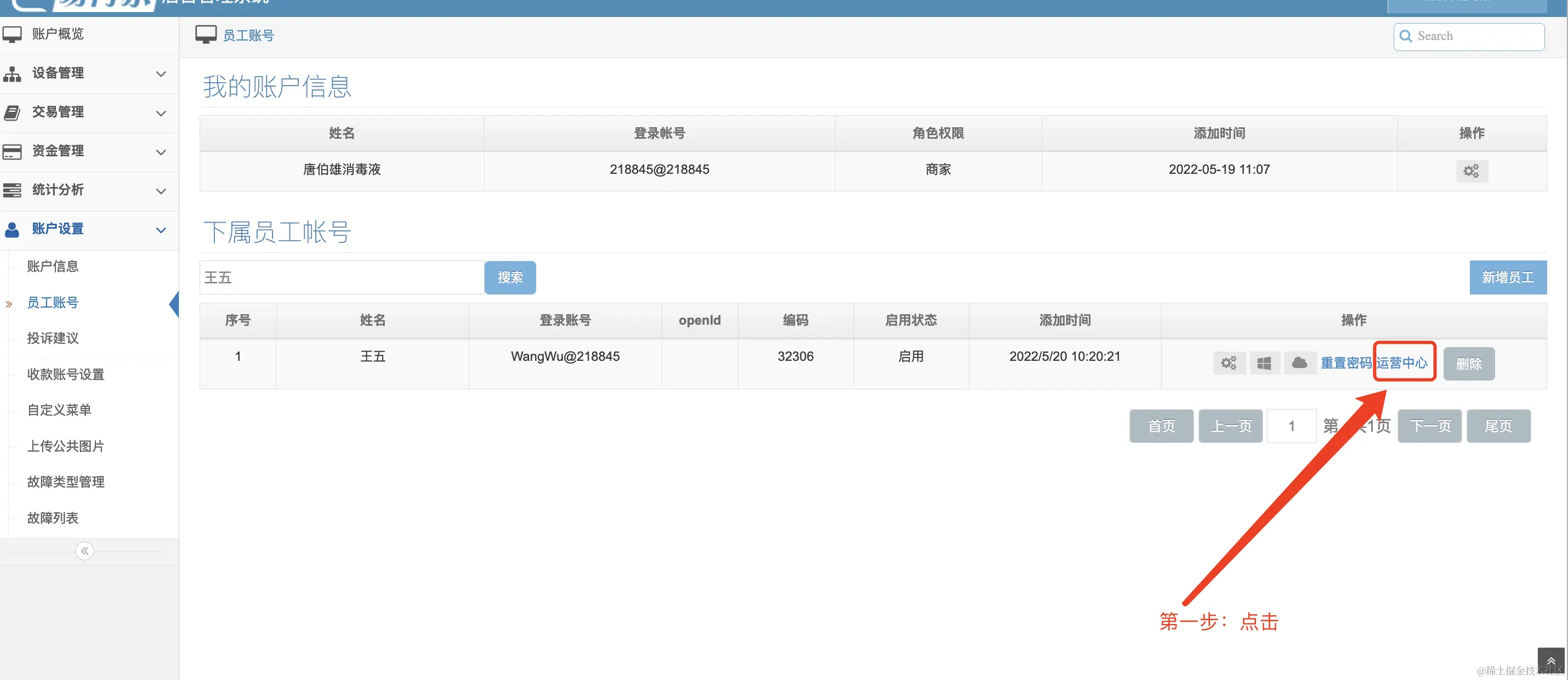Click the cloud icon in 王五's operation column
The height and width of the screenshot is (680, 1568).
click(x=1300, y=363)
